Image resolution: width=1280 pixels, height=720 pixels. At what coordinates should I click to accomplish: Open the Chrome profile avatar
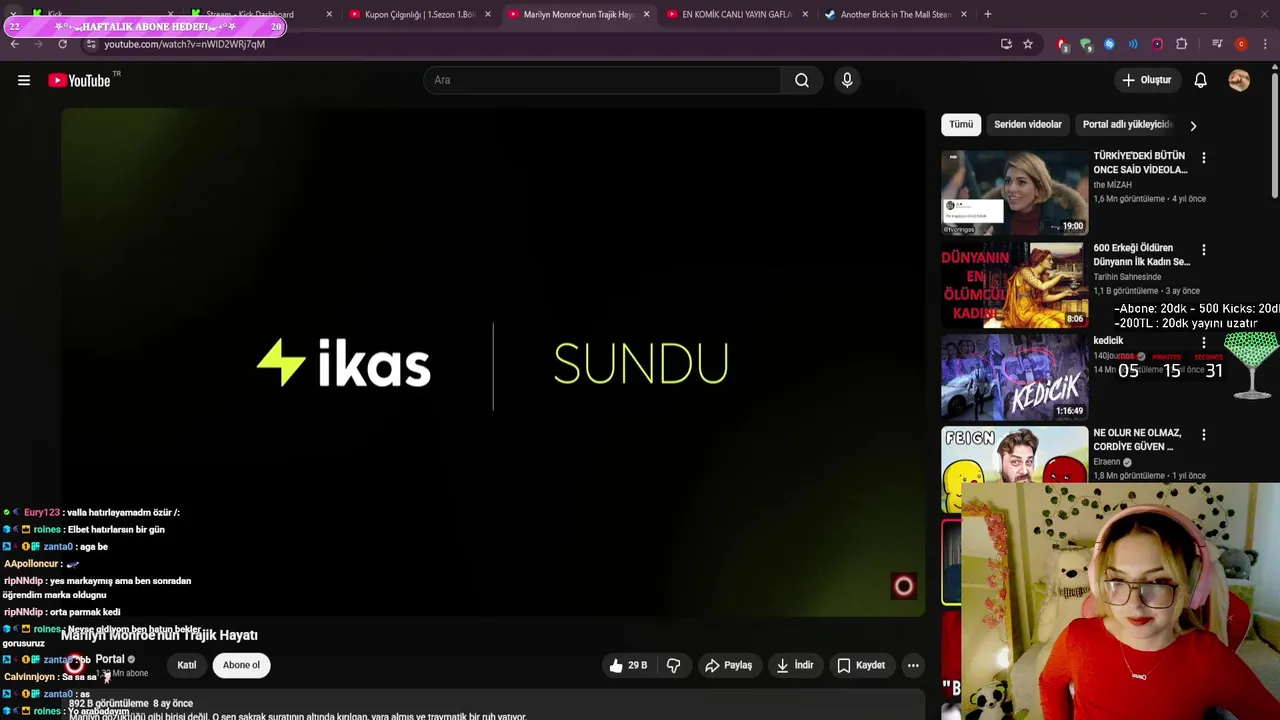1241,44
